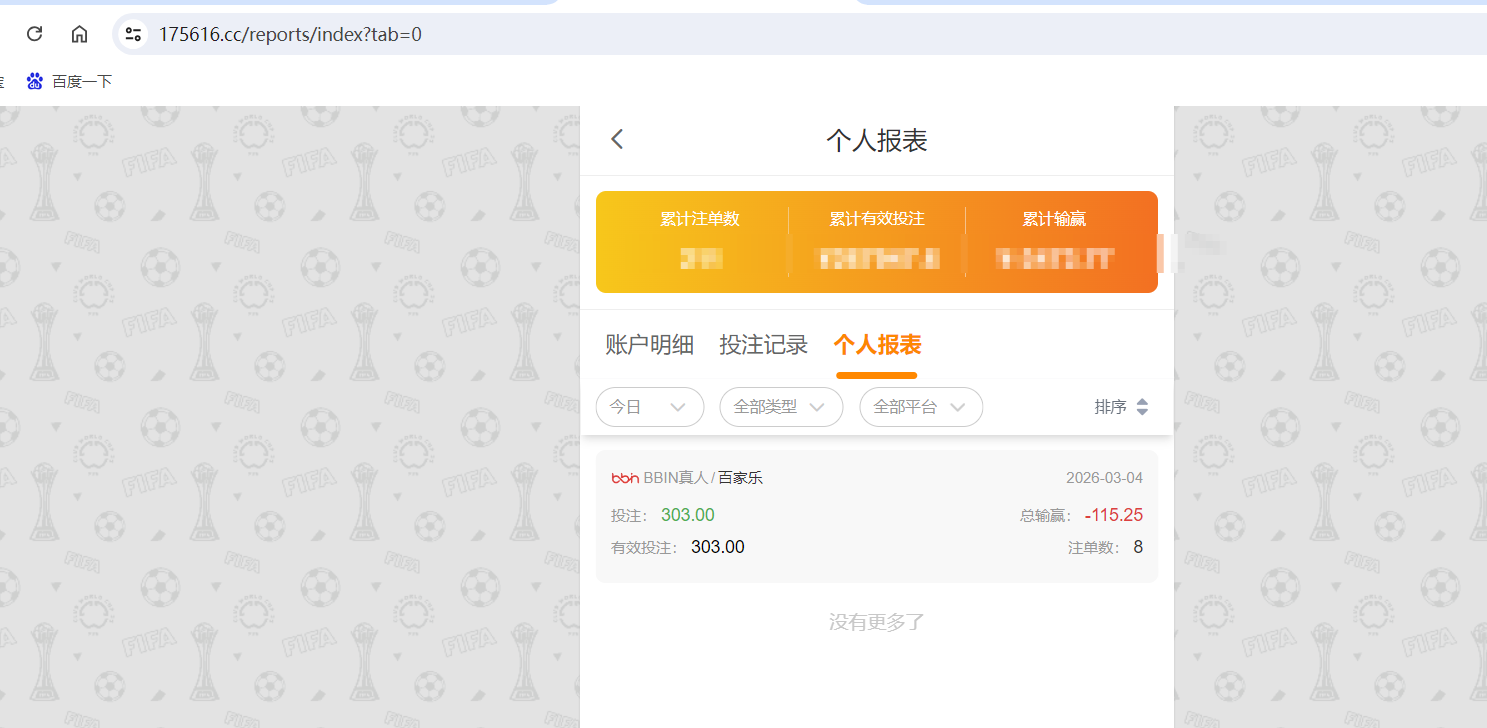This screenshot has height=728, width=1487.
Task: Click the back arrow on 个人报表 page
Action: (x=616, y=139)
